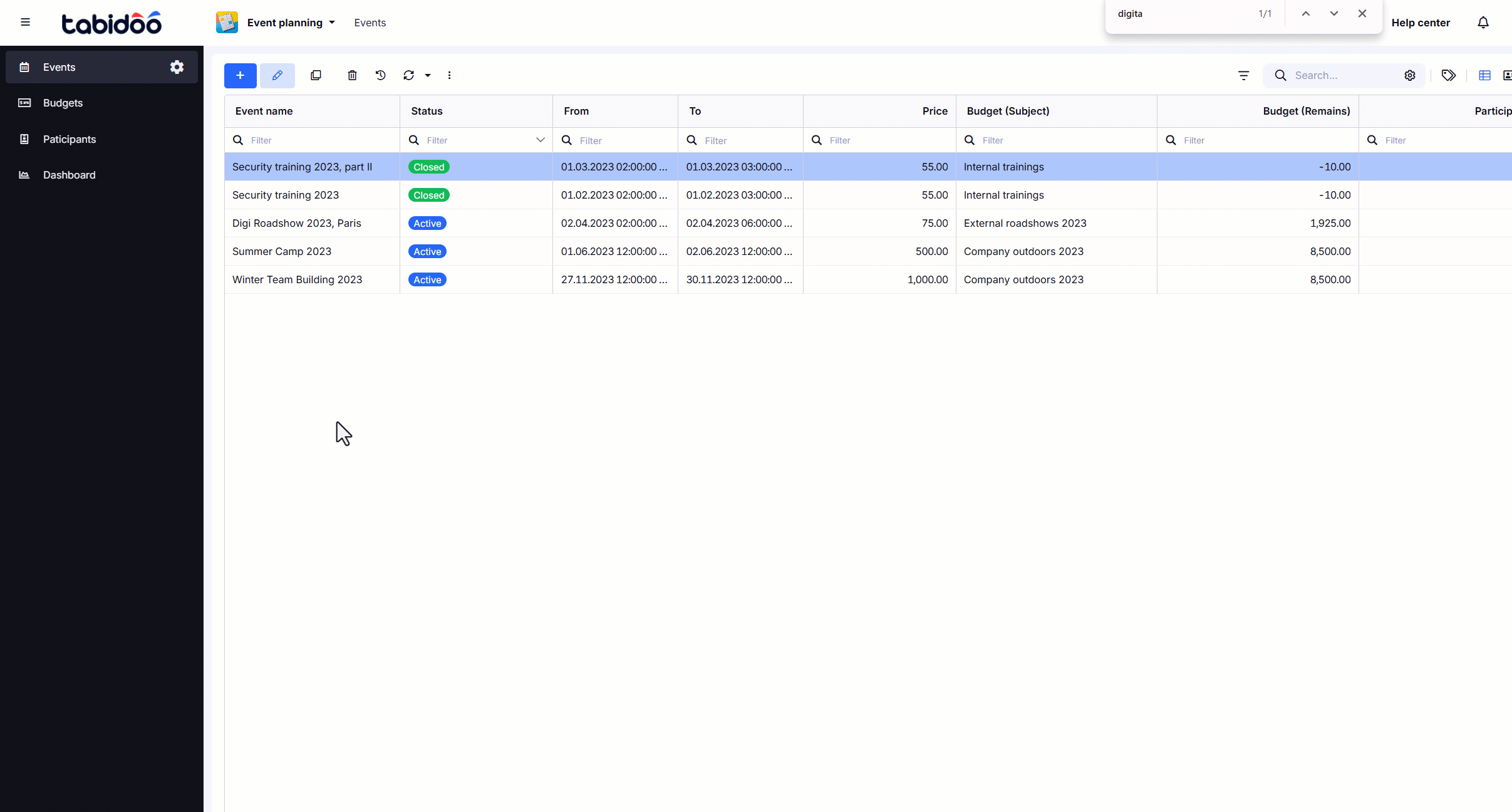Switch to table view icon
Screen dimensions: 1512x812
[1484, 75]
